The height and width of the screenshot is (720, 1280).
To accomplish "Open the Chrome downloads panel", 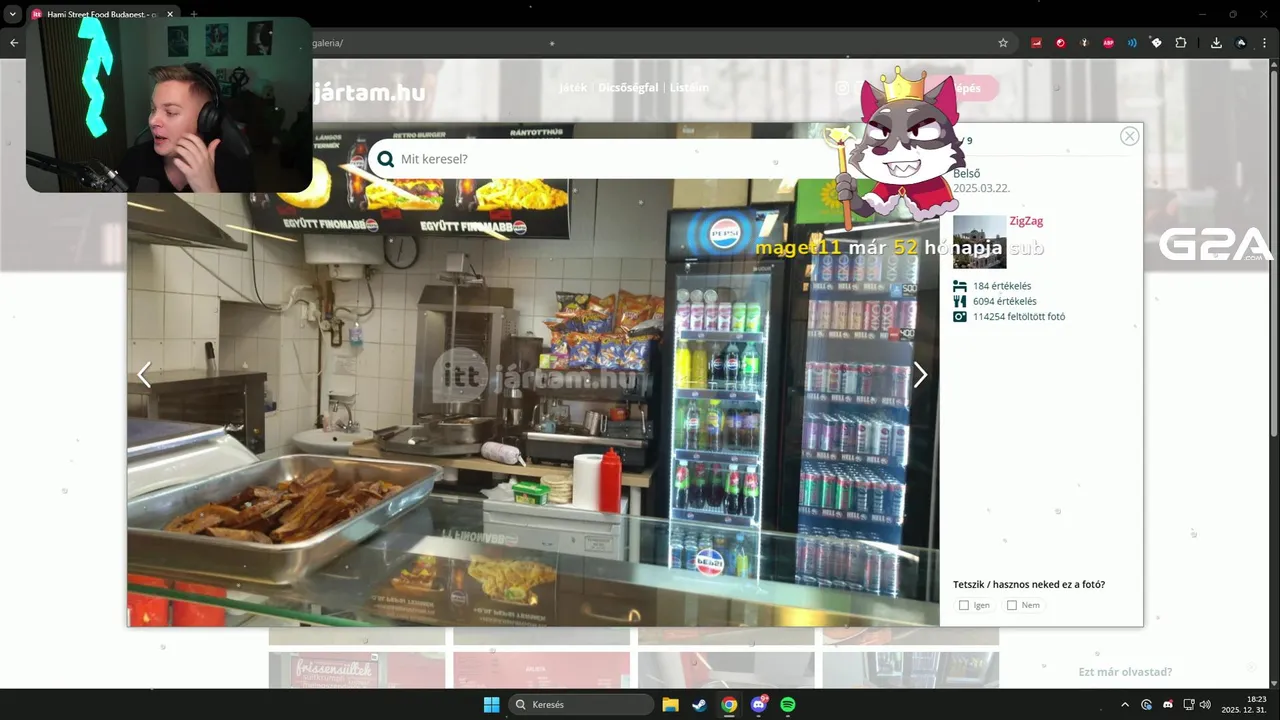I will pyautogui.click(x=1216, y=43).
